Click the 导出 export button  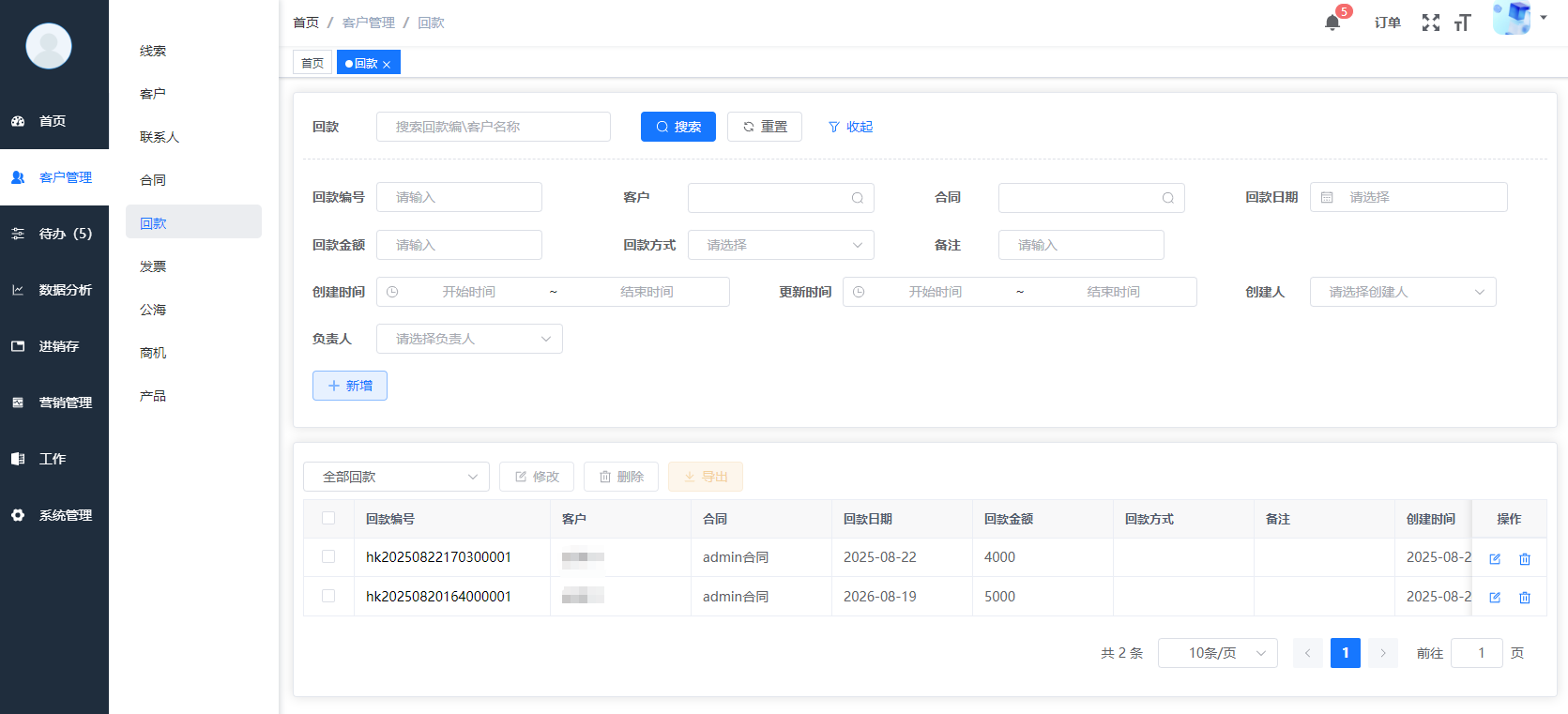[706, 477]
